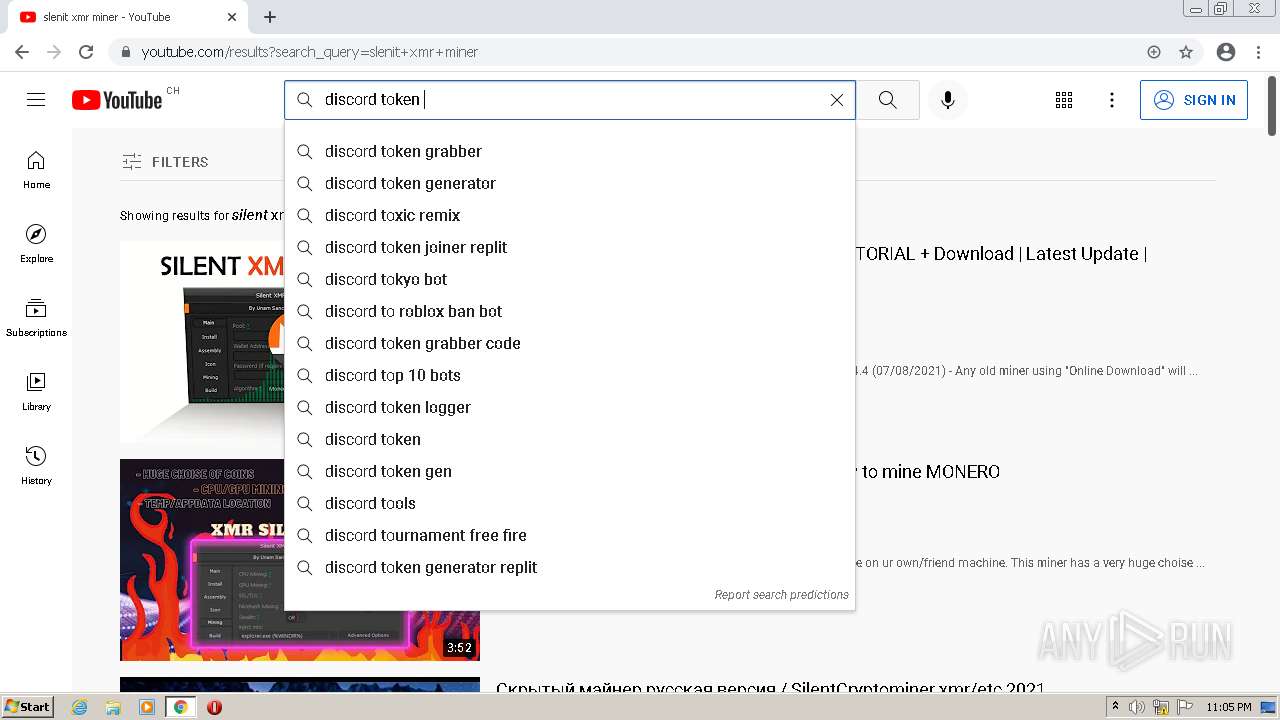Switch to the Chrome taskbar button
Image resolution: width=1280 pixels, height=720 pixels.
(181, 707)
